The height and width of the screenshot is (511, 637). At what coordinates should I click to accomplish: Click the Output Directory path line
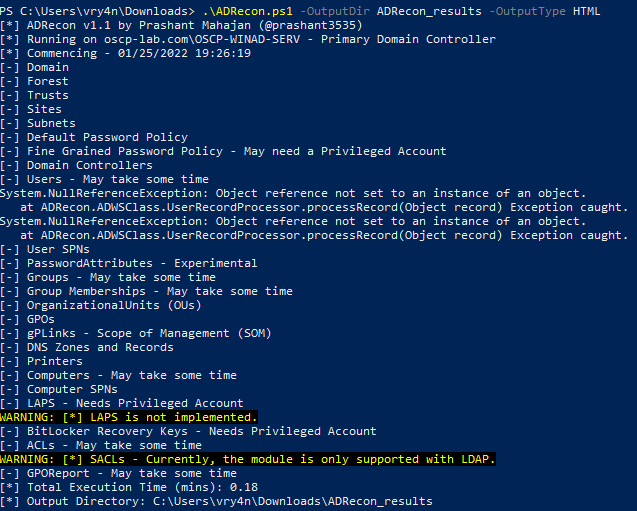(216, 501)
